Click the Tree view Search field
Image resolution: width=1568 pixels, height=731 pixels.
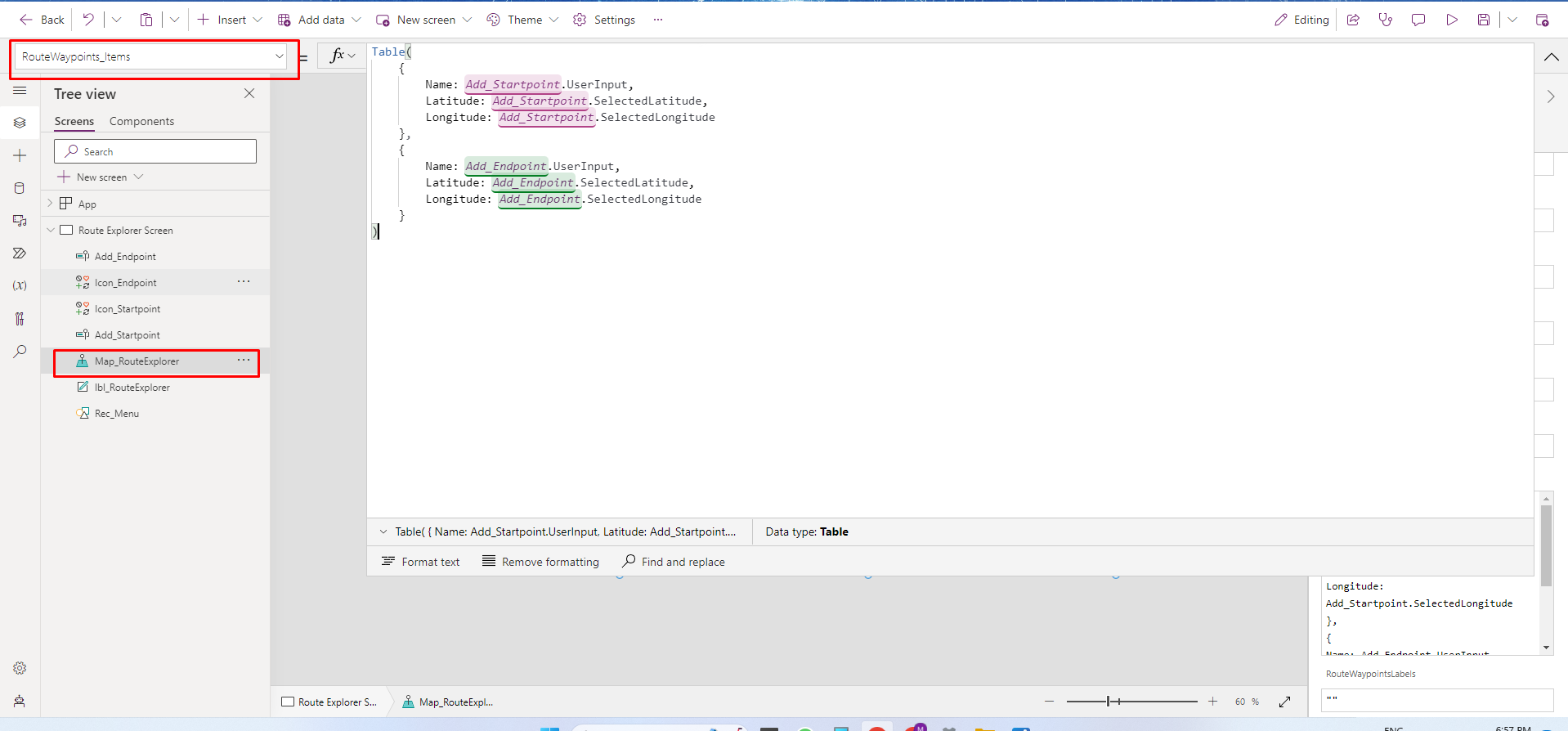[x=155, y=151]
